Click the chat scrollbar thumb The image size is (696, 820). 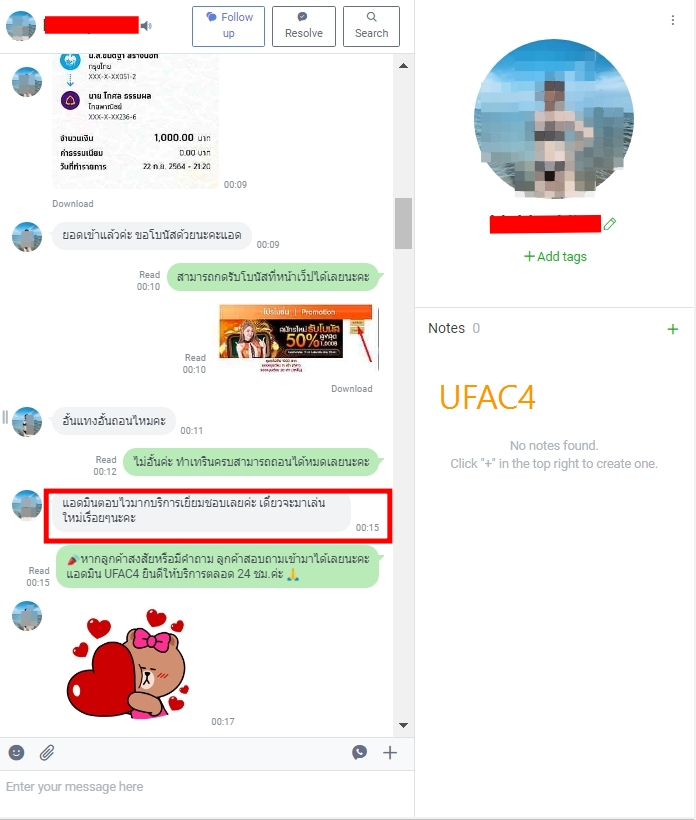403,223
